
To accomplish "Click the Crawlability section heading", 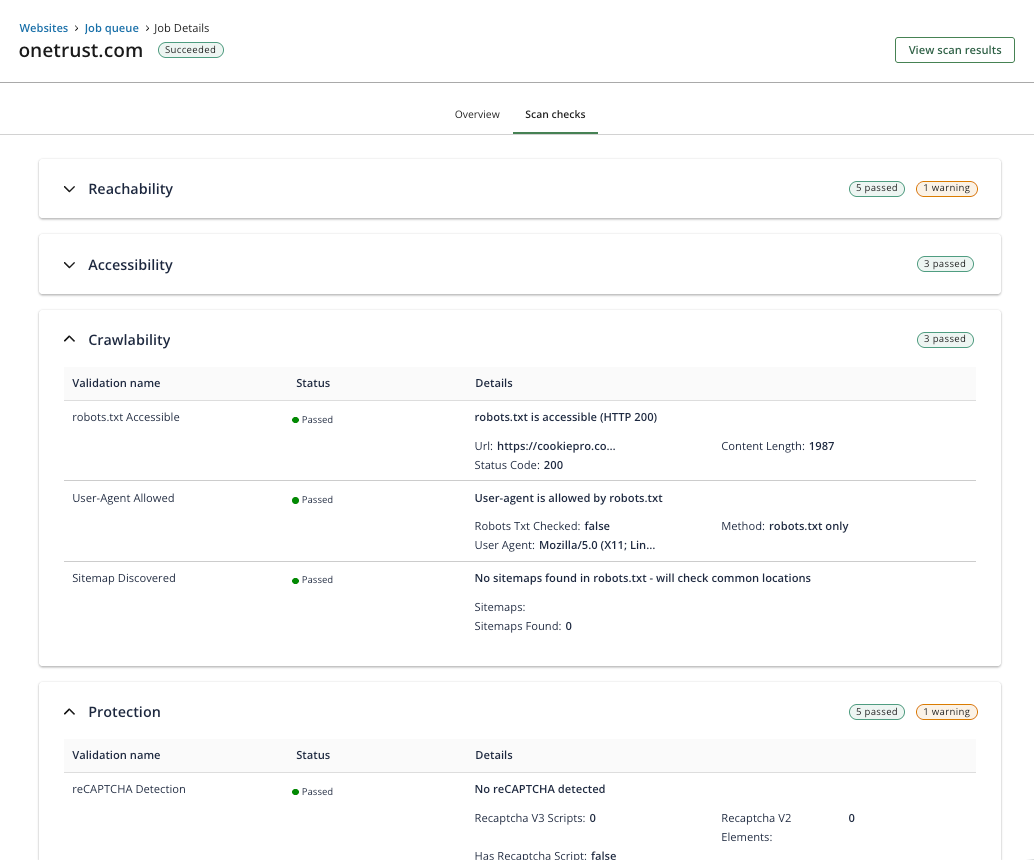I will (x=129, y=340).
